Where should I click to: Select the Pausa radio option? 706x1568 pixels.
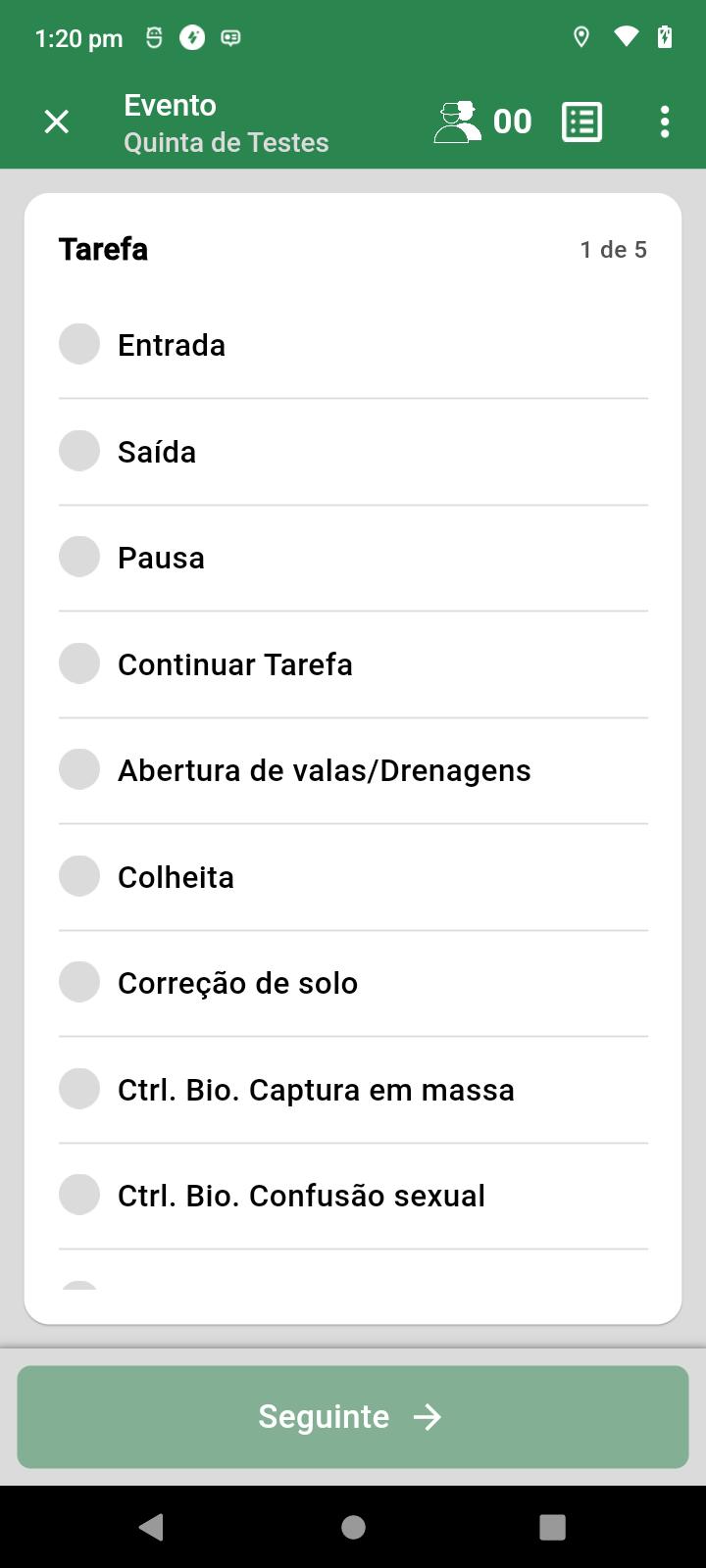tap(79, 557)
